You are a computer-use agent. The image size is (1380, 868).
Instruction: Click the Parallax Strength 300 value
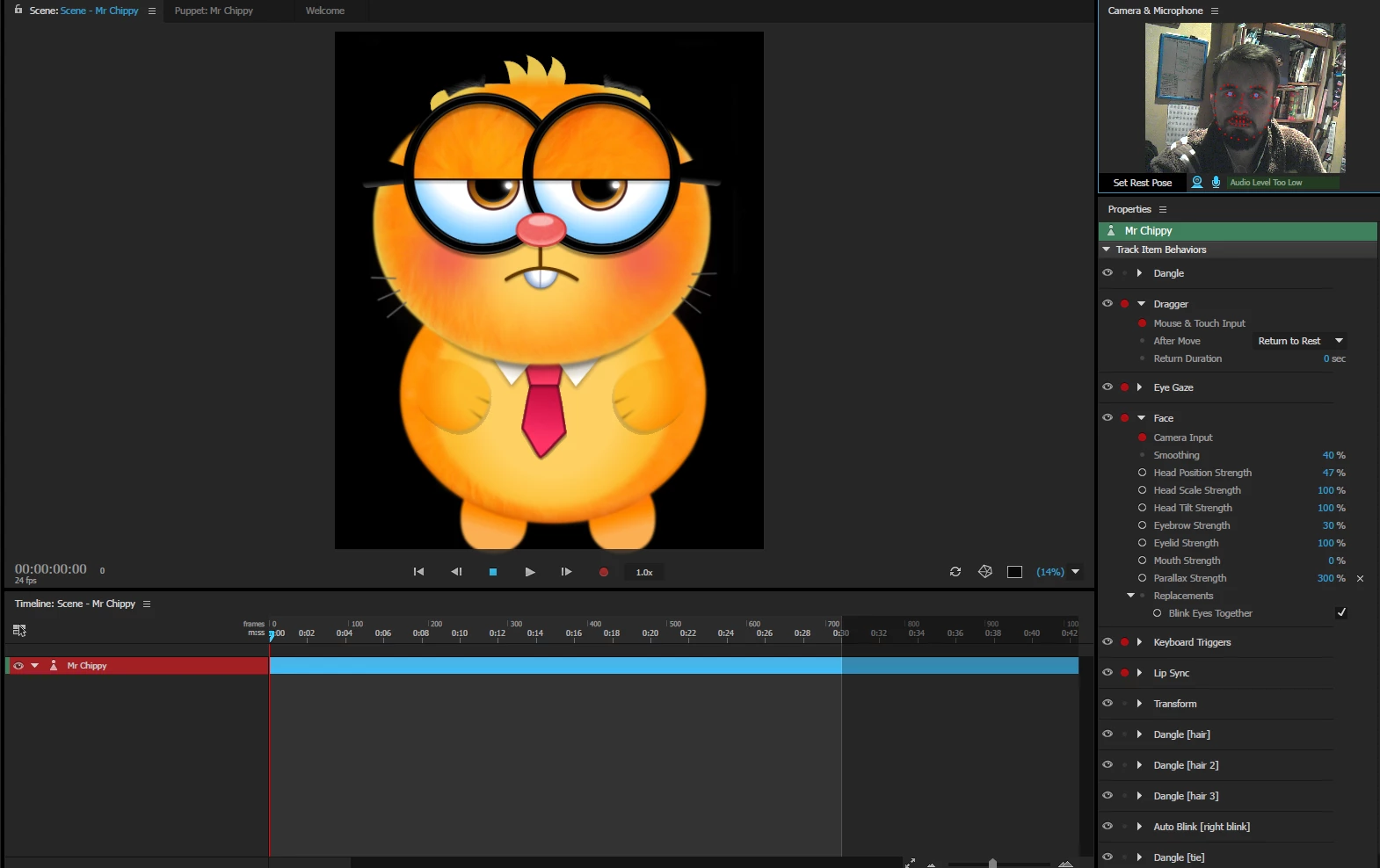coord(1326,578)
